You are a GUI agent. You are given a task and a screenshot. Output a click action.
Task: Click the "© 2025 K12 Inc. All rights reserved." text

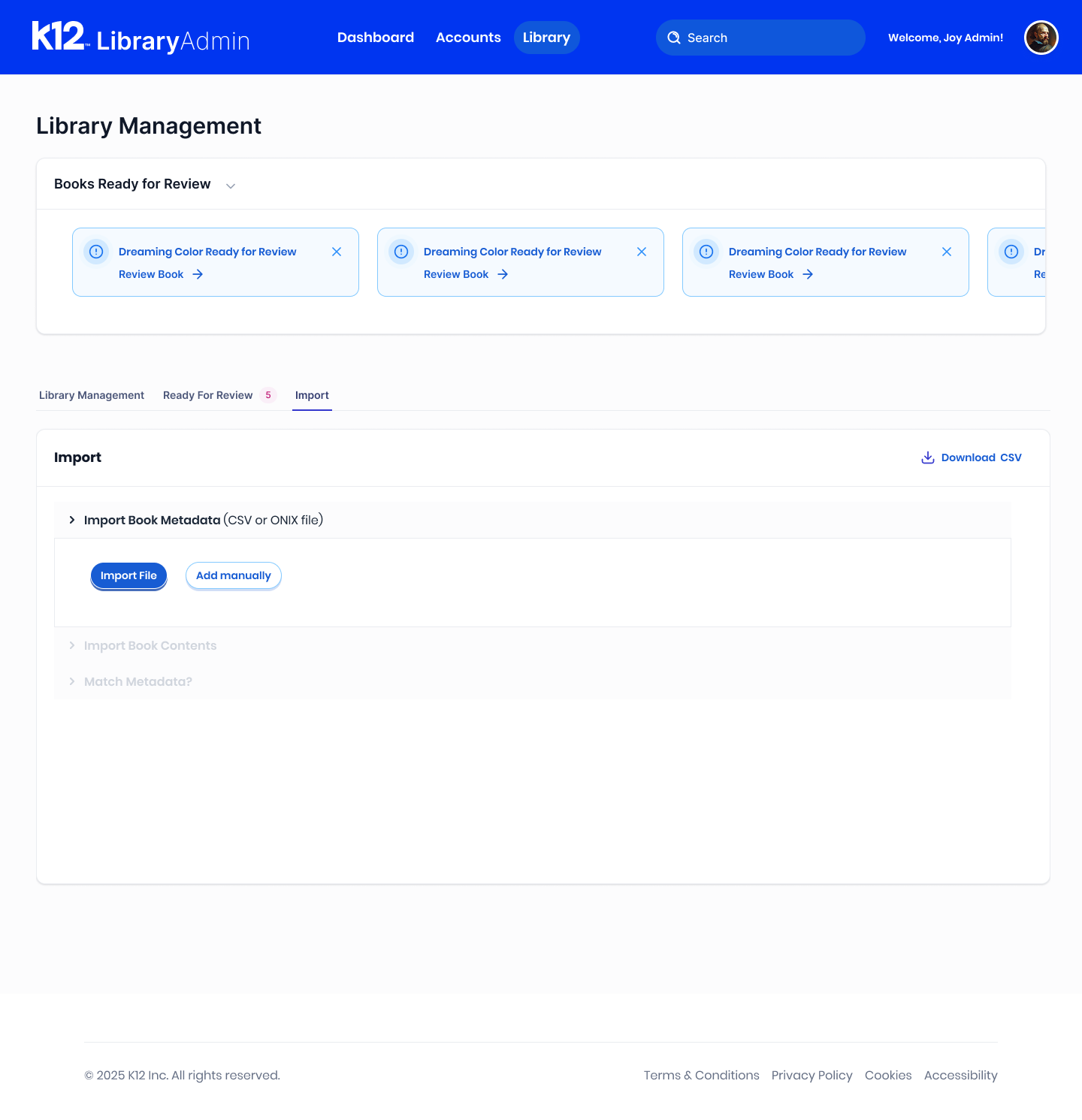(x=182, y=1075)
